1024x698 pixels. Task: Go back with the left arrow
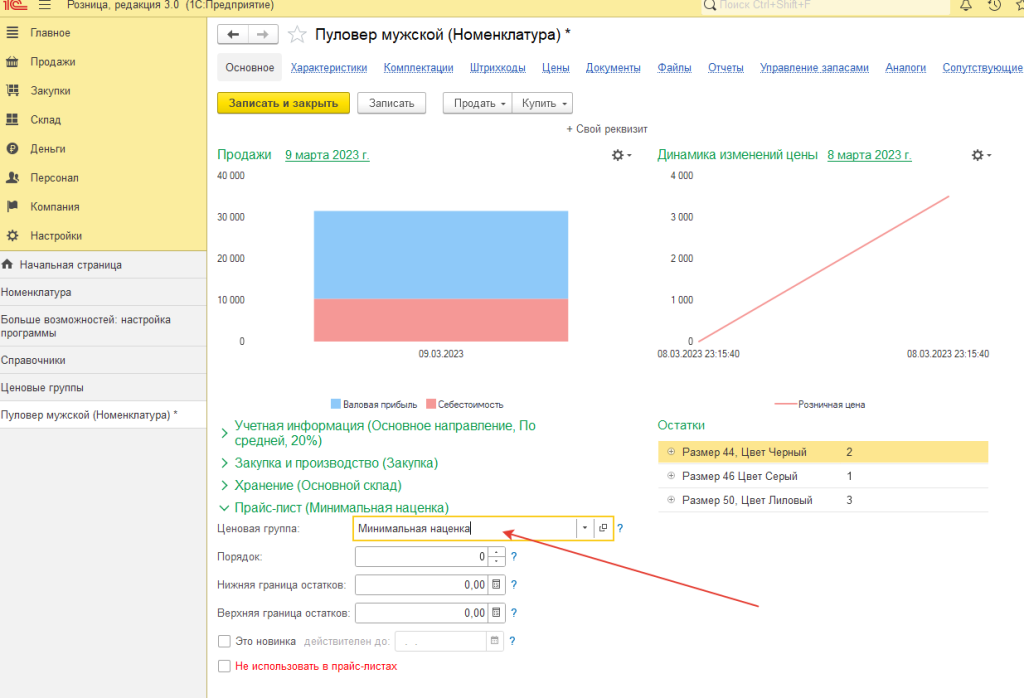coord(233,35)
